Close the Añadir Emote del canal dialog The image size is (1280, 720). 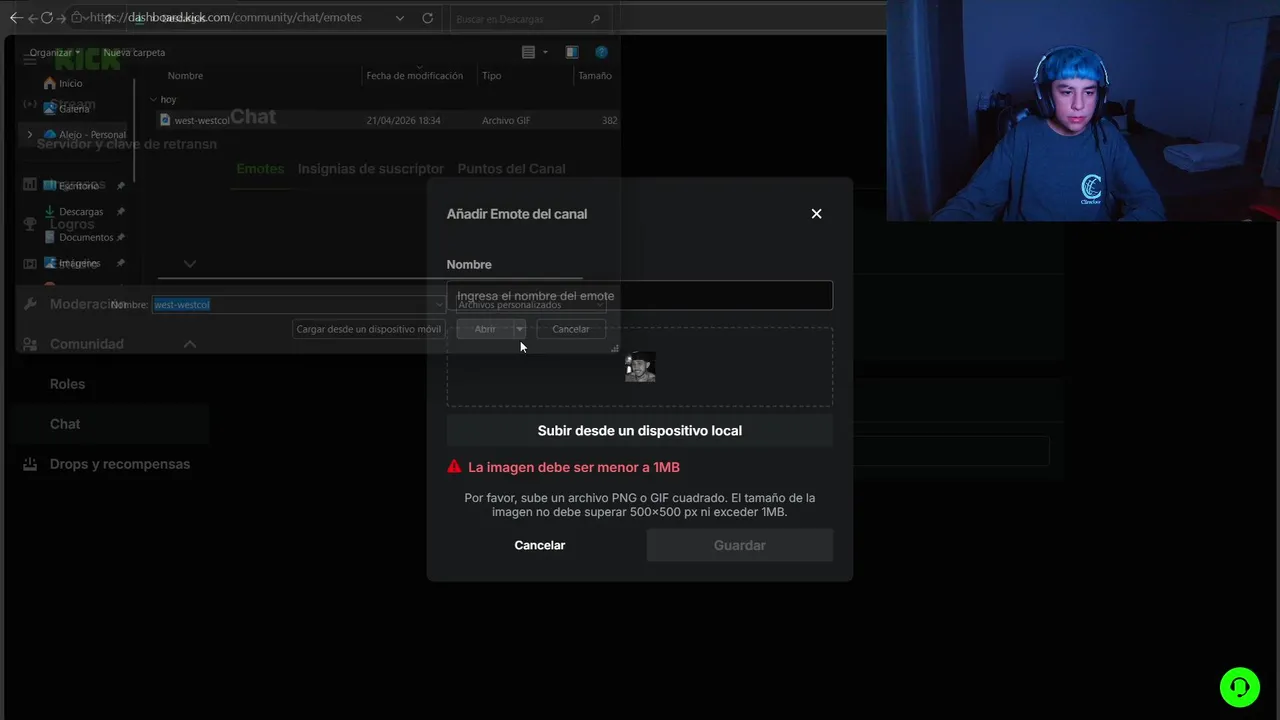point(816,214)
